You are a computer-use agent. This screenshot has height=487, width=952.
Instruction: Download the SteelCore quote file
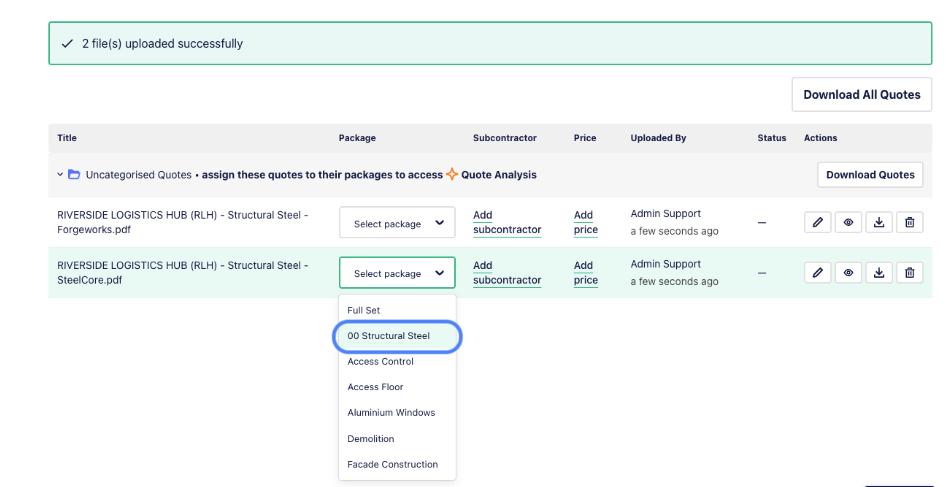point(879,272)
